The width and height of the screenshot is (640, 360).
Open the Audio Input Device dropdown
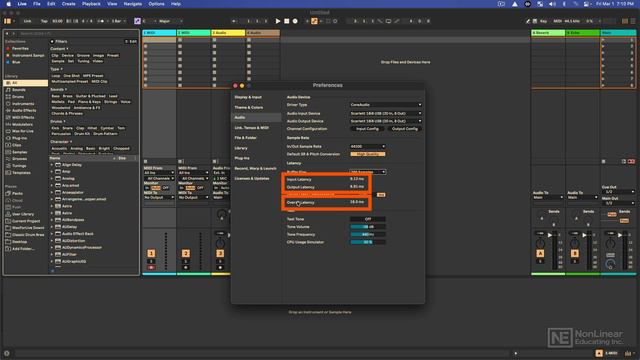pos(386,113)
